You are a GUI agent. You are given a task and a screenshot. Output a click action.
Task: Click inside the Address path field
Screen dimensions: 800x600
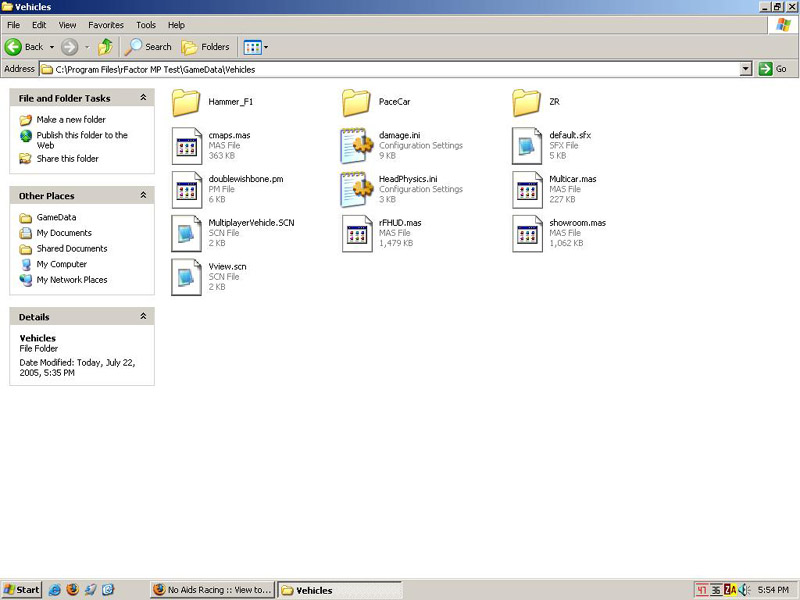coord(389,69)
